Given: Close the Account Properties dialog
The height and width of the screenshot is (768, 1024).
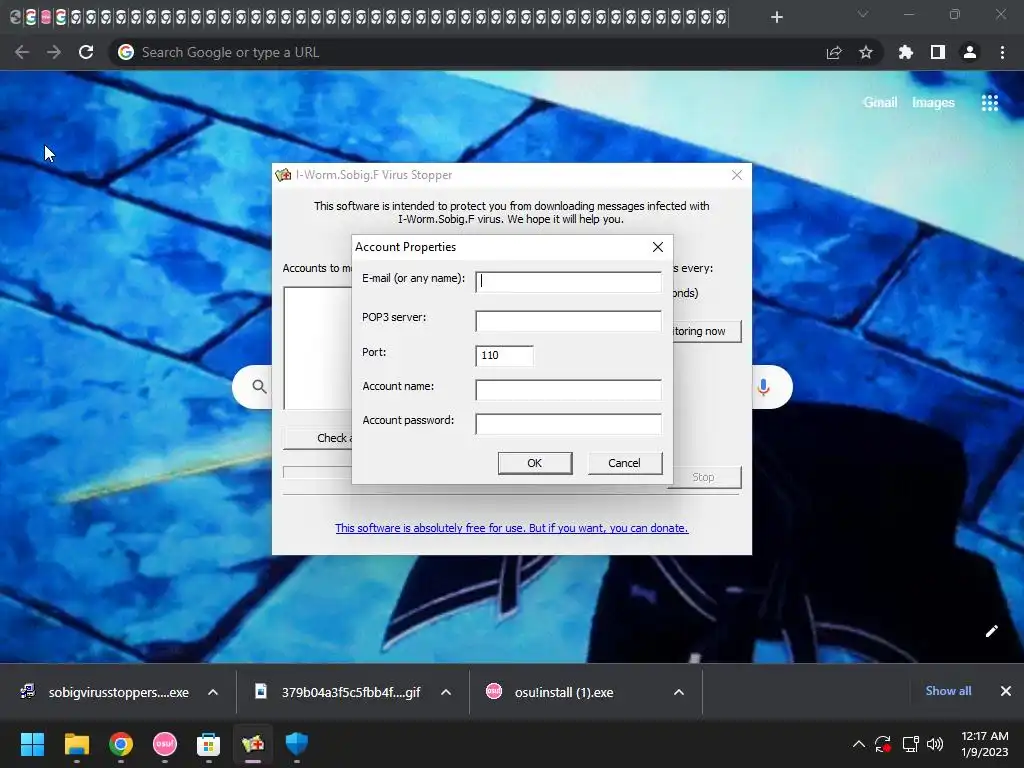Looking at the screenshot, I should coord(658,247).
